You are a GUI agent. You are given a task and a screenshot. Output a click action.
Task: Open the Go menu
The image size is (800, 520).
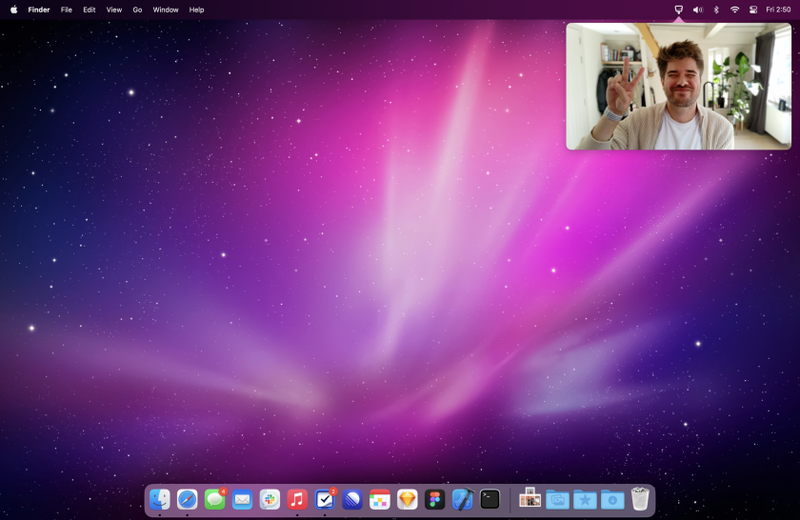click(x=137, y=10)
